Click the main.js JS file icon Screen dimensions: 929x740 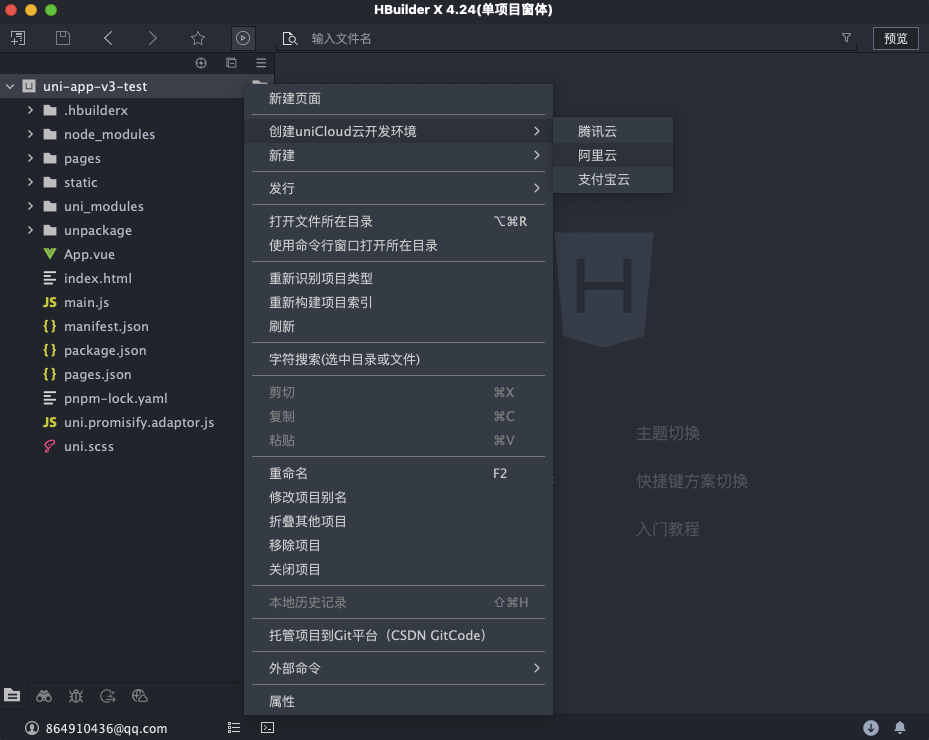click(x=50, y=302)
